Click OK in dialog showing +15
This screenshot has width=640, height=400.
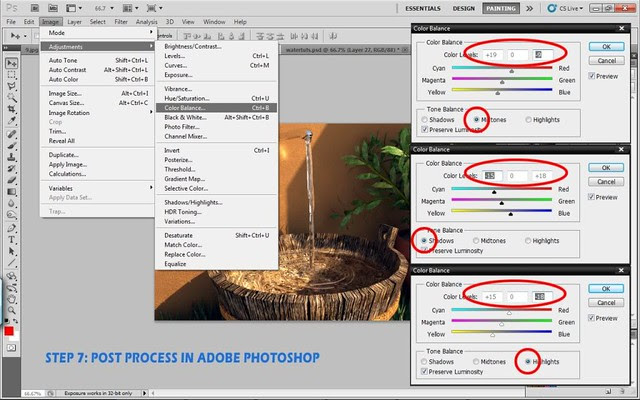606,289
